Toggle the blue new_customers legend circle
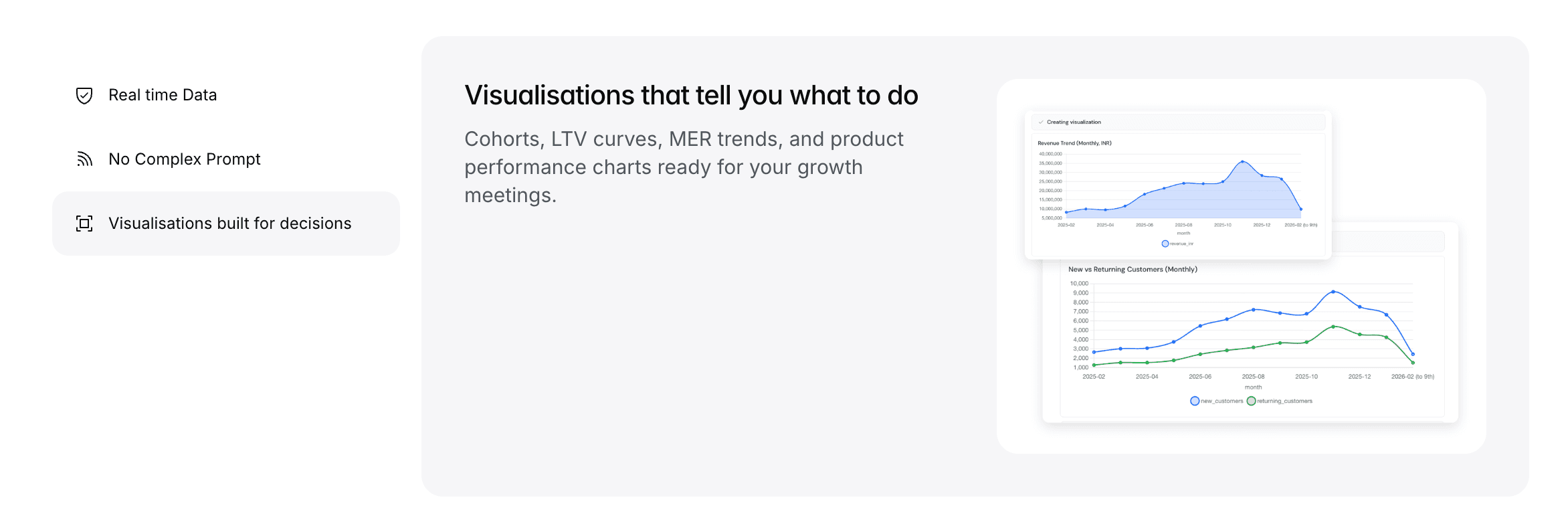This screenshot has height=518, width=1568. pyautogui.click(x=1195, y=401)
